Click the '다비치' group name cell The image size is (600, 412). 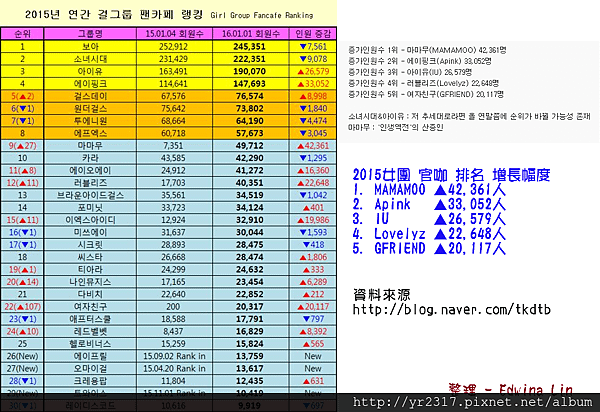tap(90, 294)
